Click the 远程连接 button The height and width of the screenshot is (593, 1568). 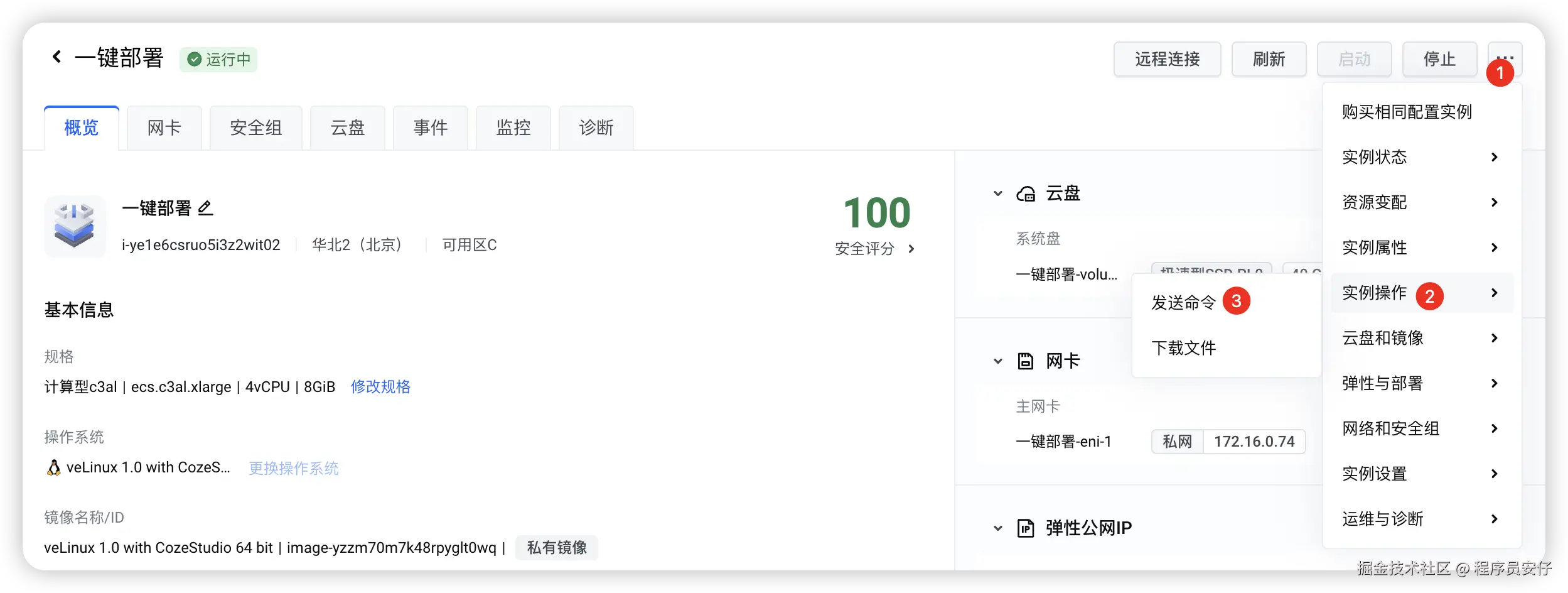tap(1167, 59)
